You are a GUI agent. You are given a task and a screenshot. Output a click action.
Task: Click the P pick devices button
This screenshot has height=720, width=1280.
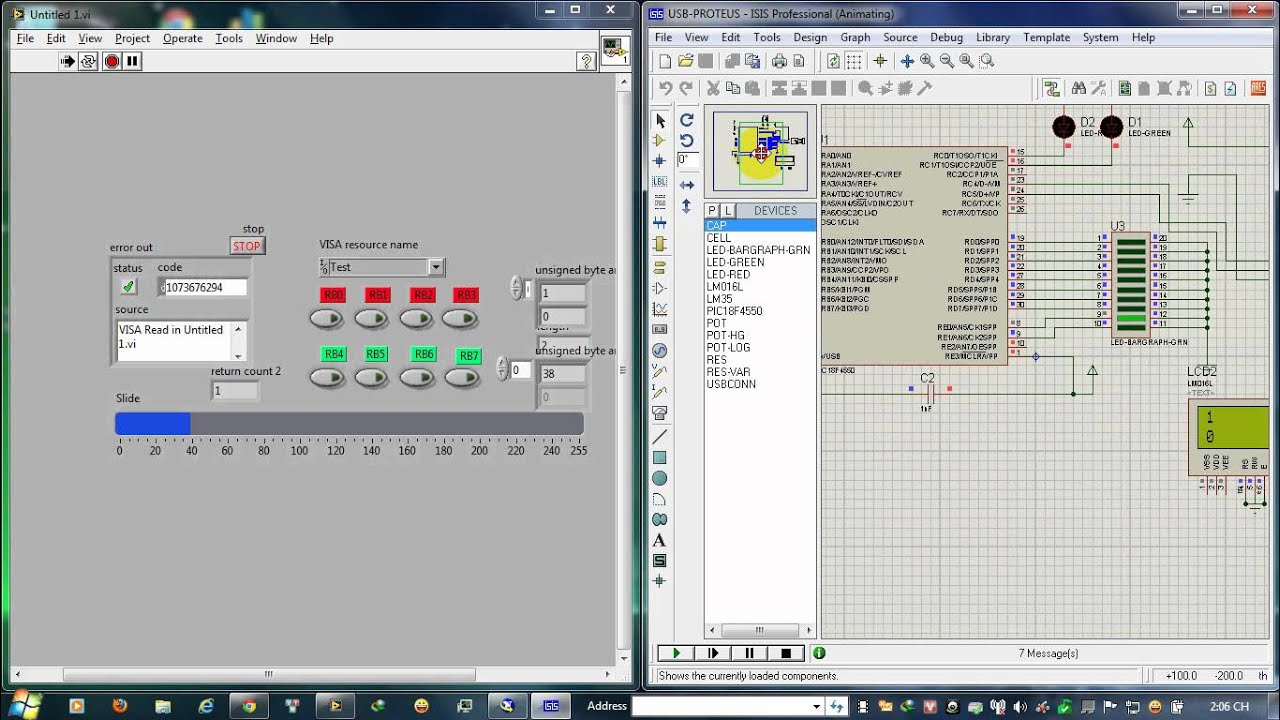712,211
